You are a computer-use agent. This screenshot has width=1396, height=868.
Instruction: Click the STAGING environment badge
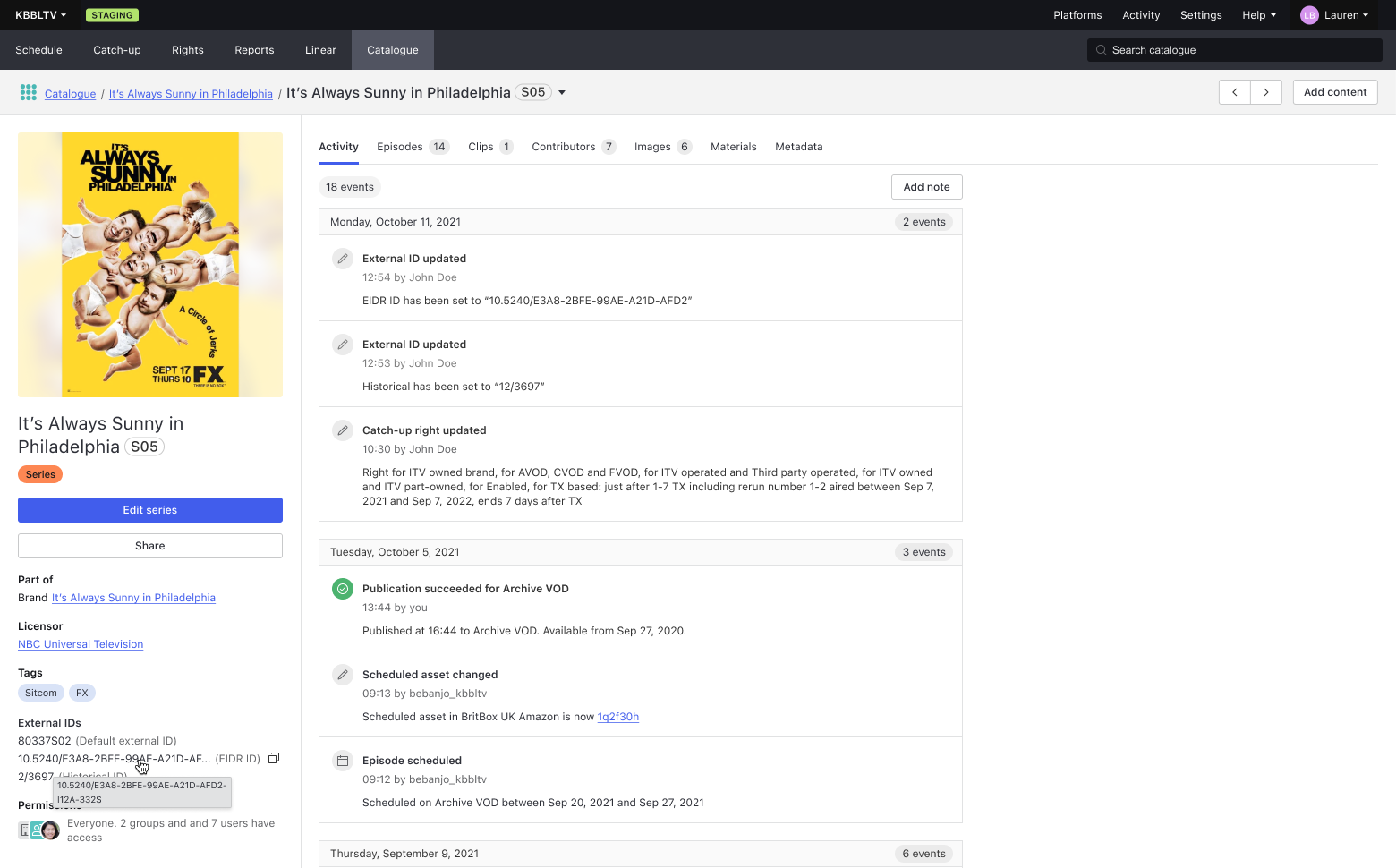point(112,15)
